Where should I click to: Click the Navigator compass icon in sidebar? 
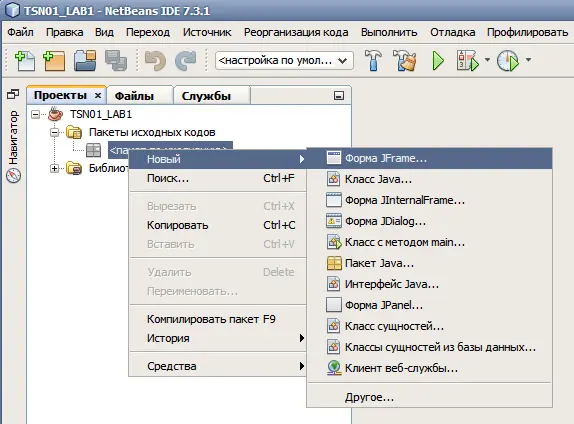pos(13,175)
